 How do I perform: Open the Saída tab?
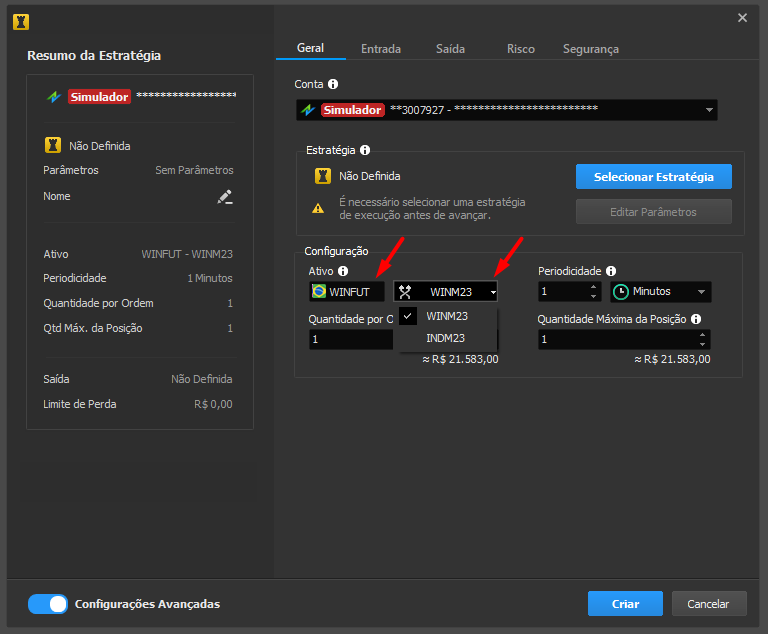pos(451,49)
